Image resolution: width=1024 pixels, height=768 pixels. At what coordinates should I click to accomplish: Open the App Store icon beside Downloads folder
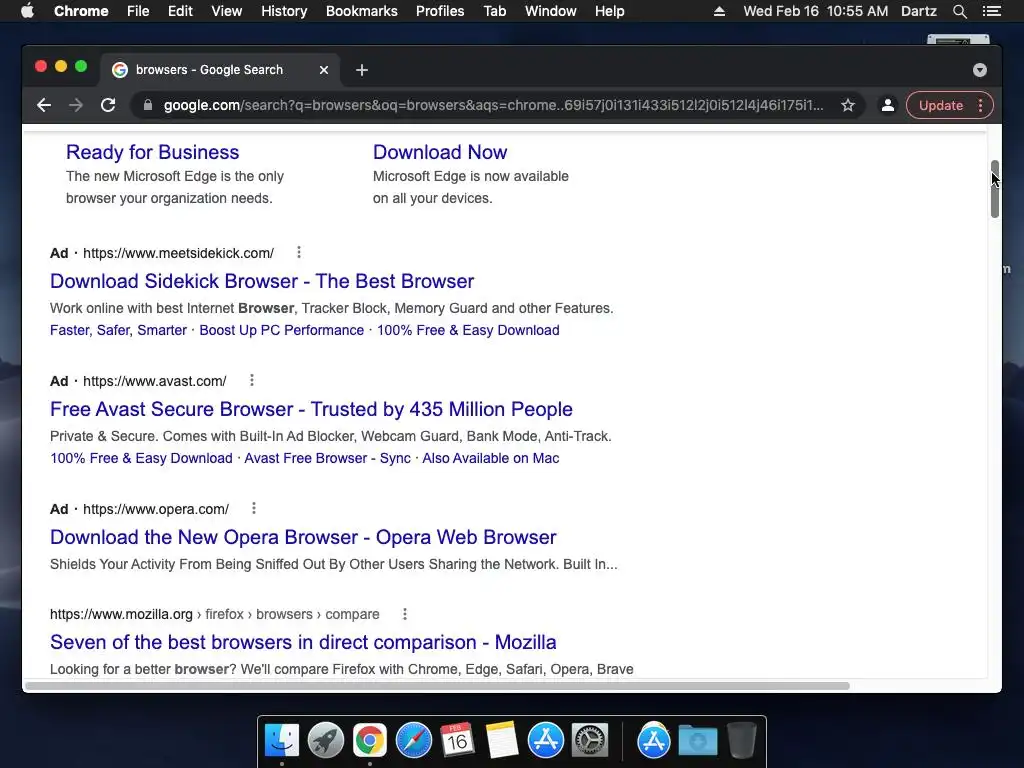(654, 740)
